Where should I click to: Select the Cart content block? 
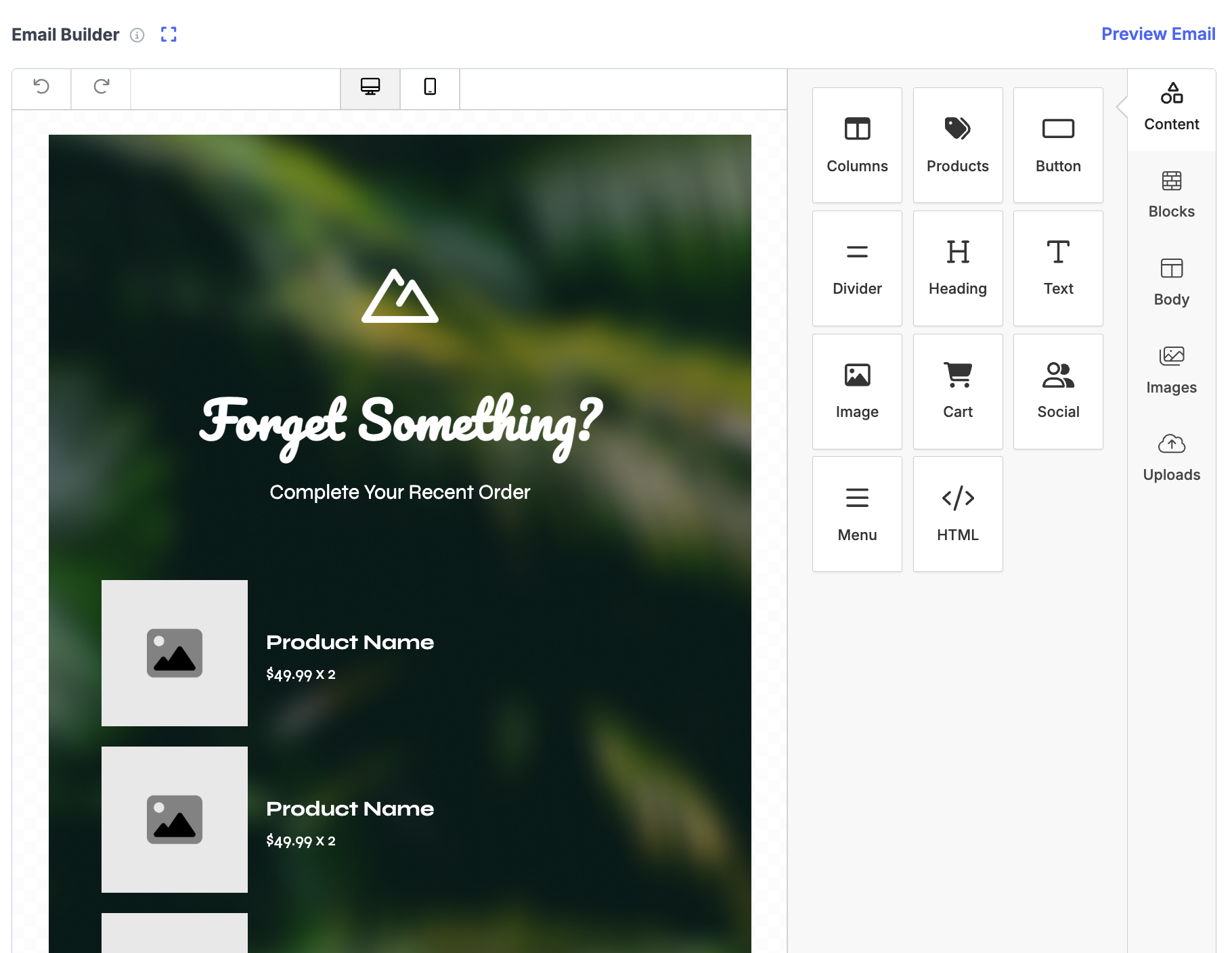click(958, 391)
